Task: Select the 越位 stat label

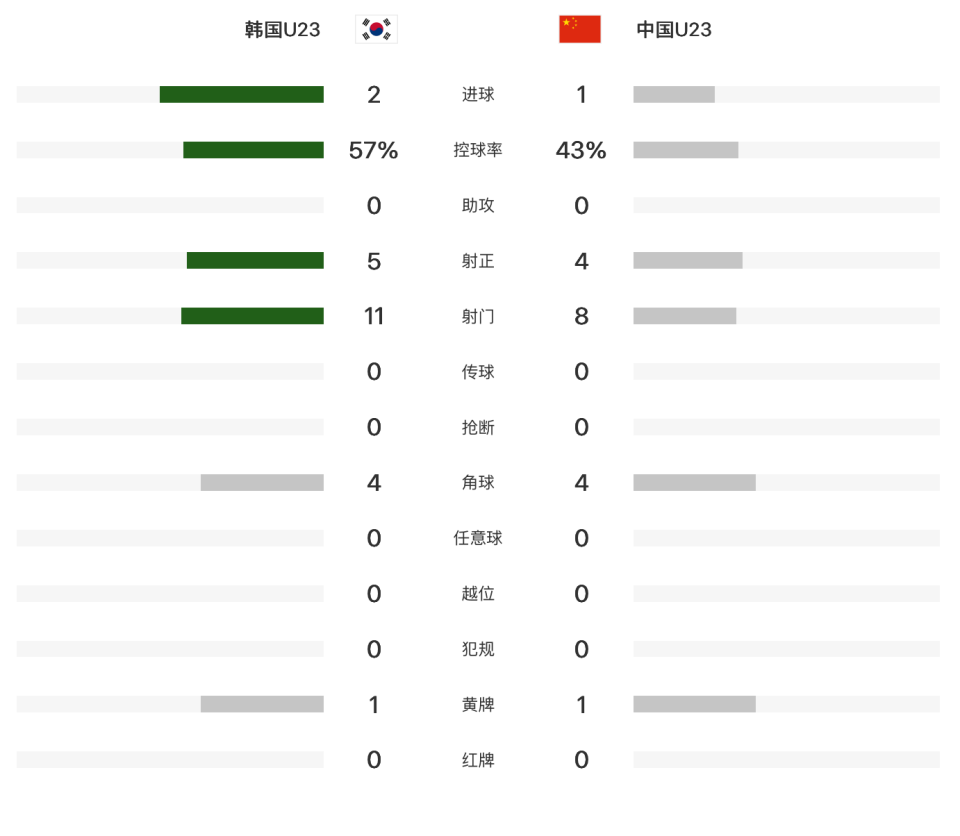Action: coord(478,593)
